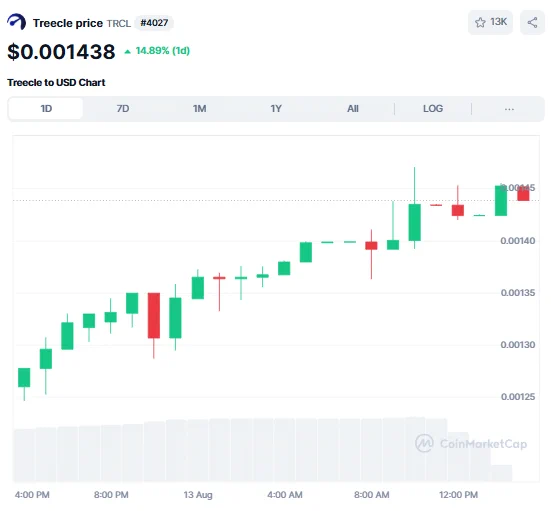Click the 0.00125 price axis label
The height and width of the screenshot is (511, 551).
[518, 397]
